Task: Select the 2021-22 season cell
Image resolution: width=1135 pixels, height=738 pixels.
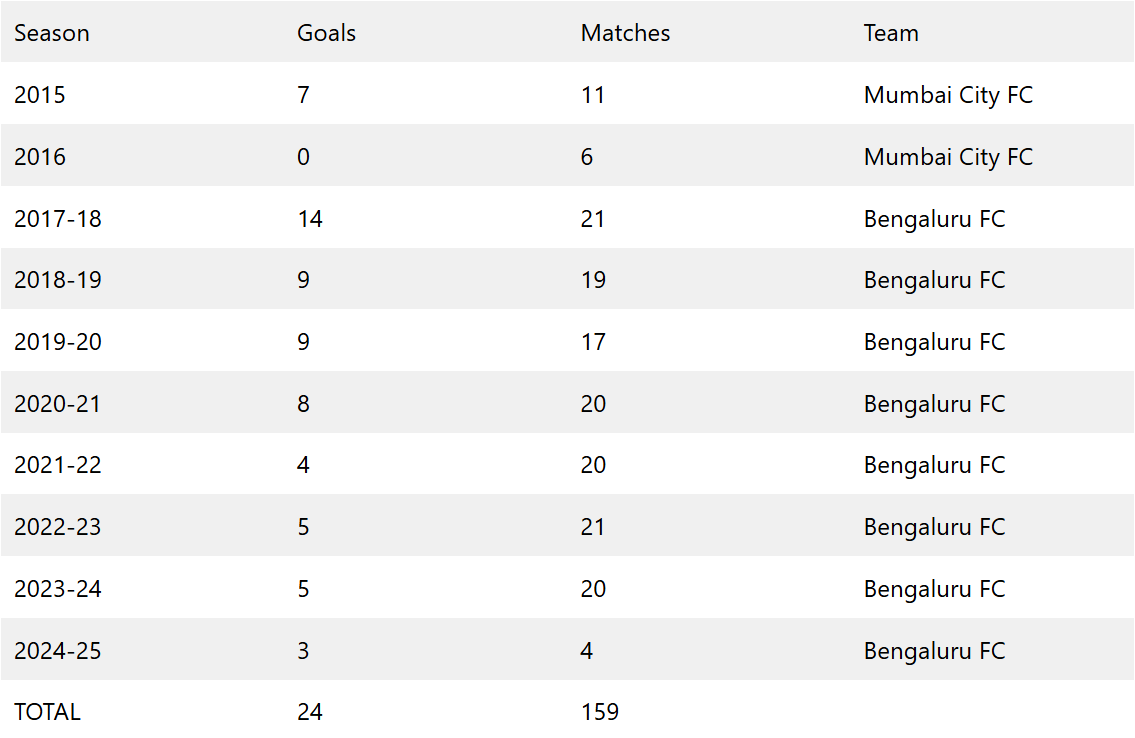Action: [58, 465]
